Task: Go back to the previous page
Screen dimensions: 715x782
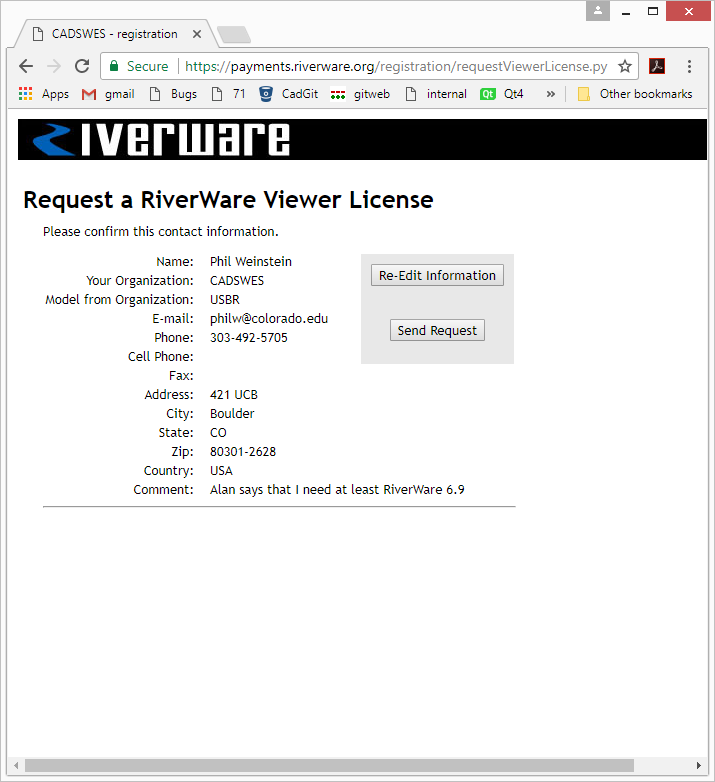Action: [x=26, y=66]
